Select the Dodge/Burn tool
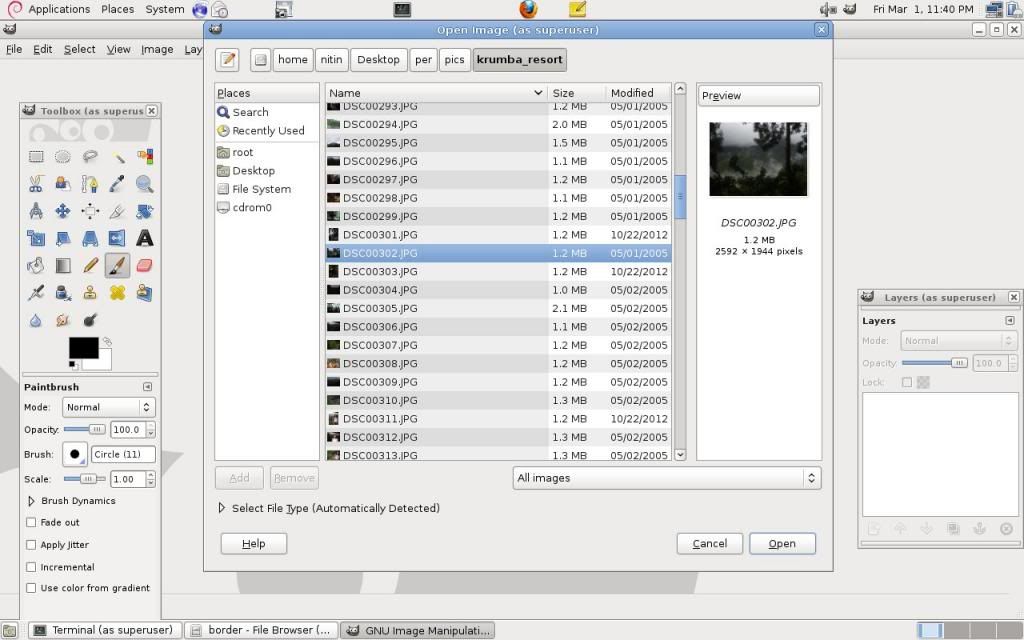The width and height of the screenshot is (1024, 640). [x=90, y=320]
